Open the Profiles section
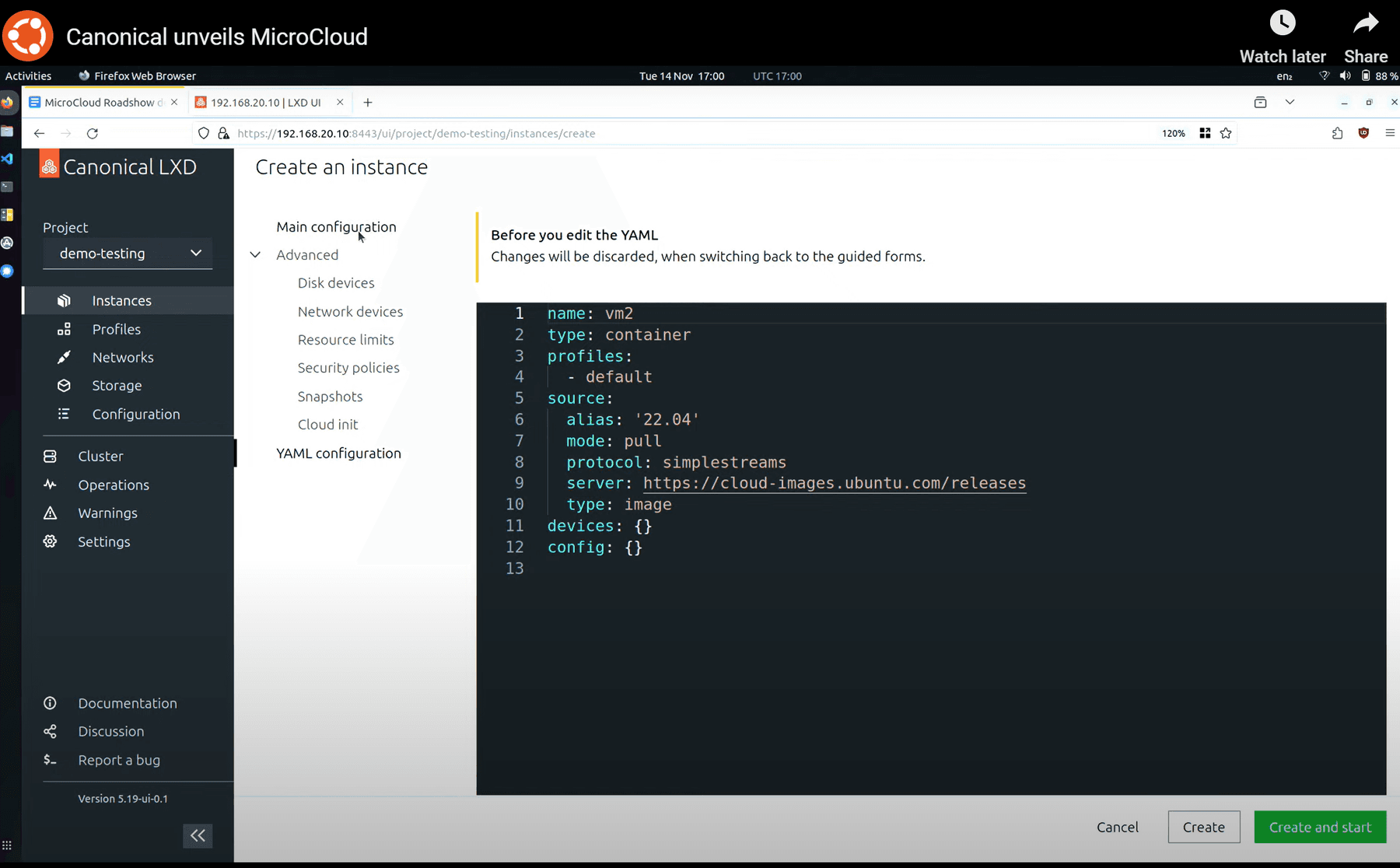The width and height of the screenshot is (1400, 868). click(x=116, y=329)
